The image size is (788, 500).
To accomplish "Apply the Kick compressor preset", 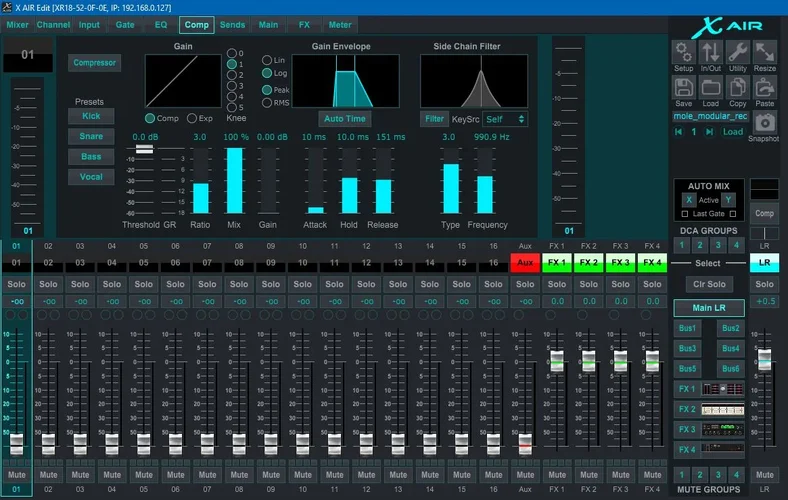I will pyautogui.click(x=91, y=116).
